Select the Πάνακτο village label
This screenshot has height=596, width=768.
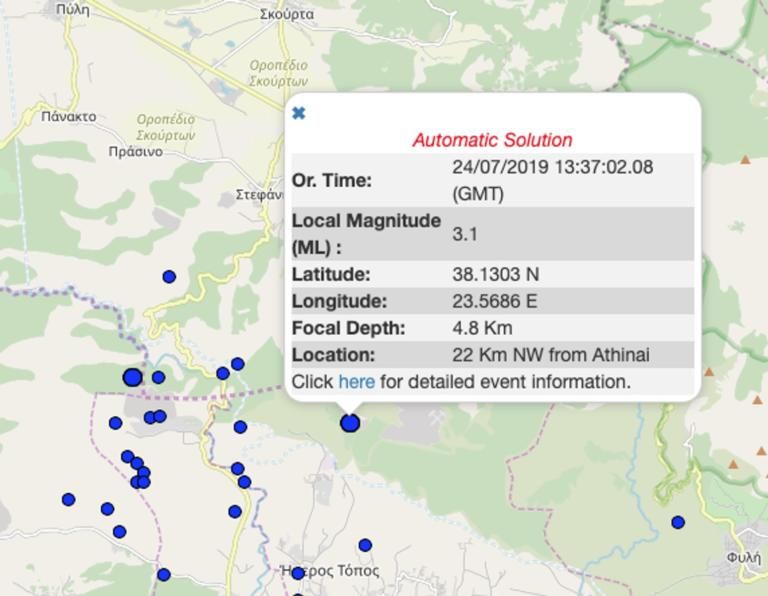(69, 116)
